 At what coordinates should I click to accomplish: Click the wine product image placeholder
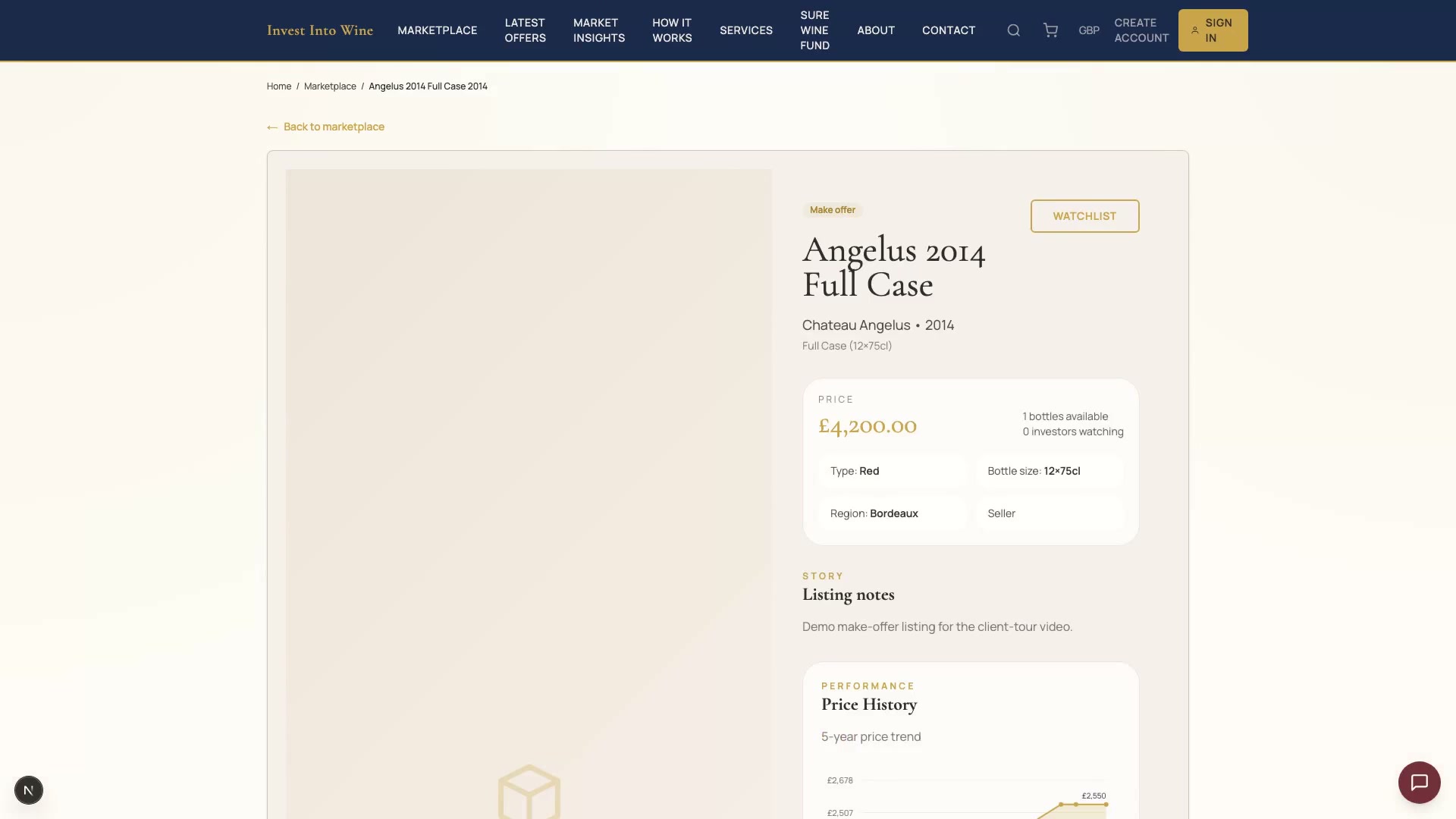(x=529, y=494)
